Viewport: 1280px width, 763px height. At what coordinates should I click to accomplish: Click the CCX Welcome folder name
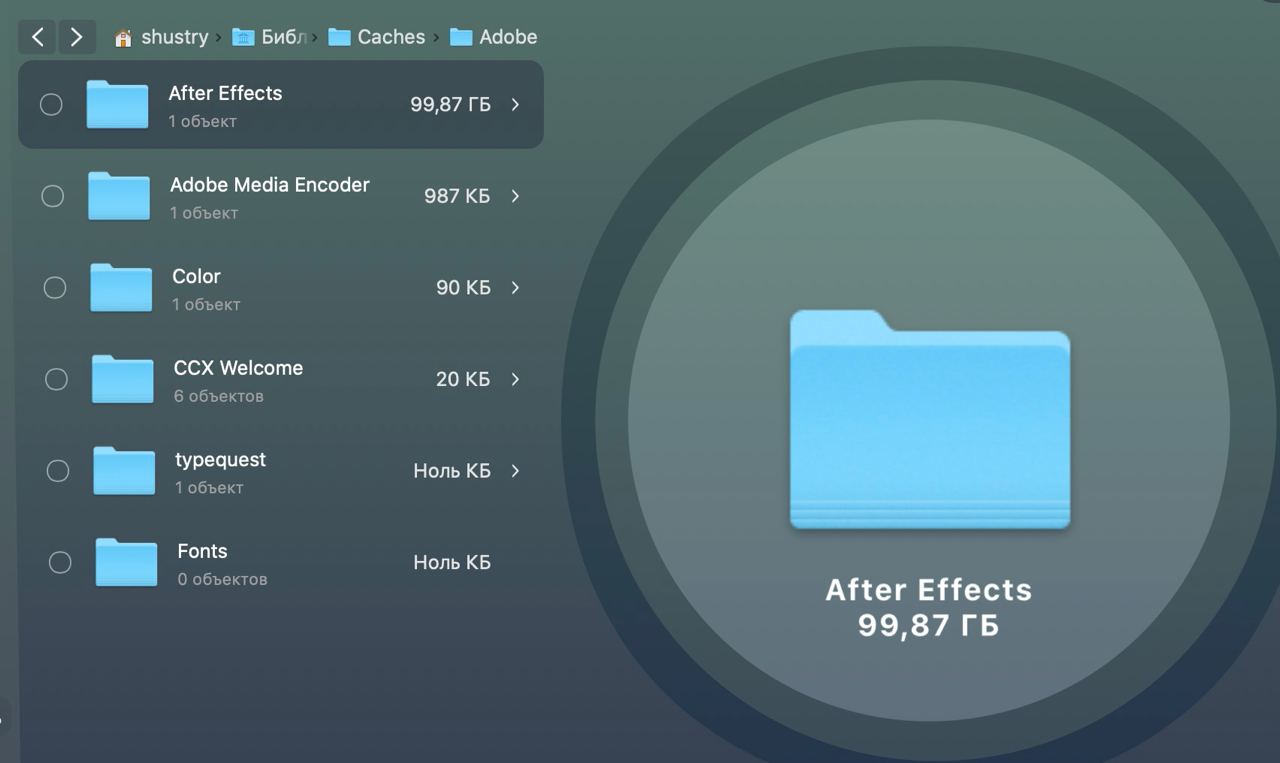coord(238,368)
